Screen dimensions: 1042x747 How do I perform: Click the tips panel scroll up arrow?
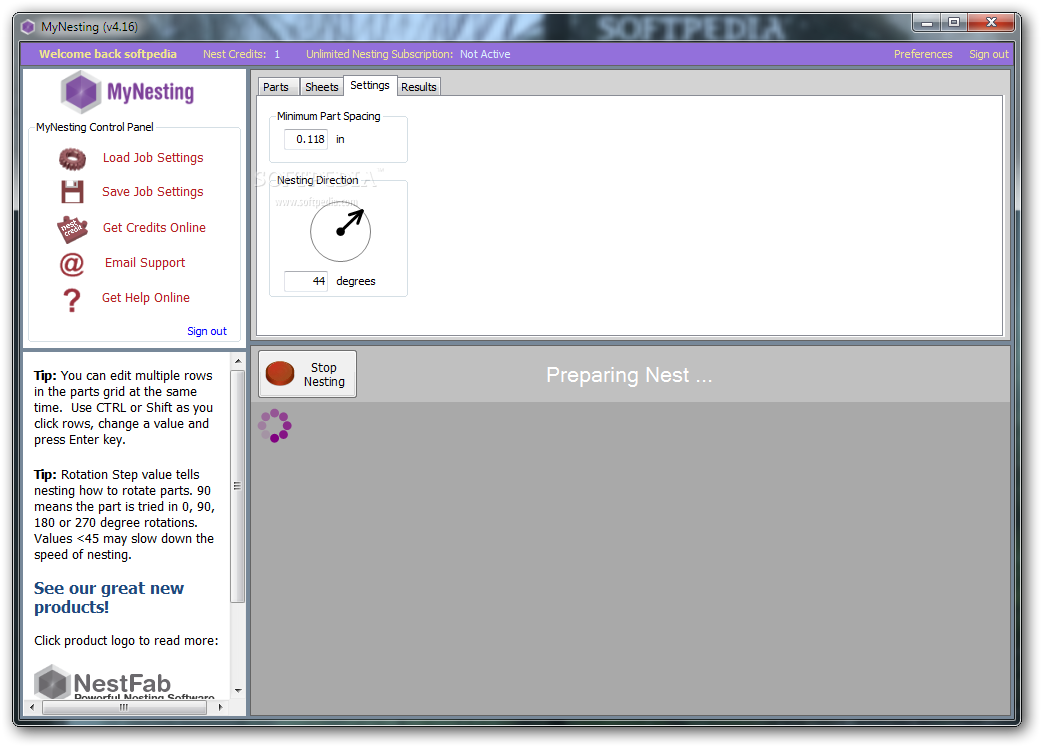pyautogui.click(x=237, y=361)
